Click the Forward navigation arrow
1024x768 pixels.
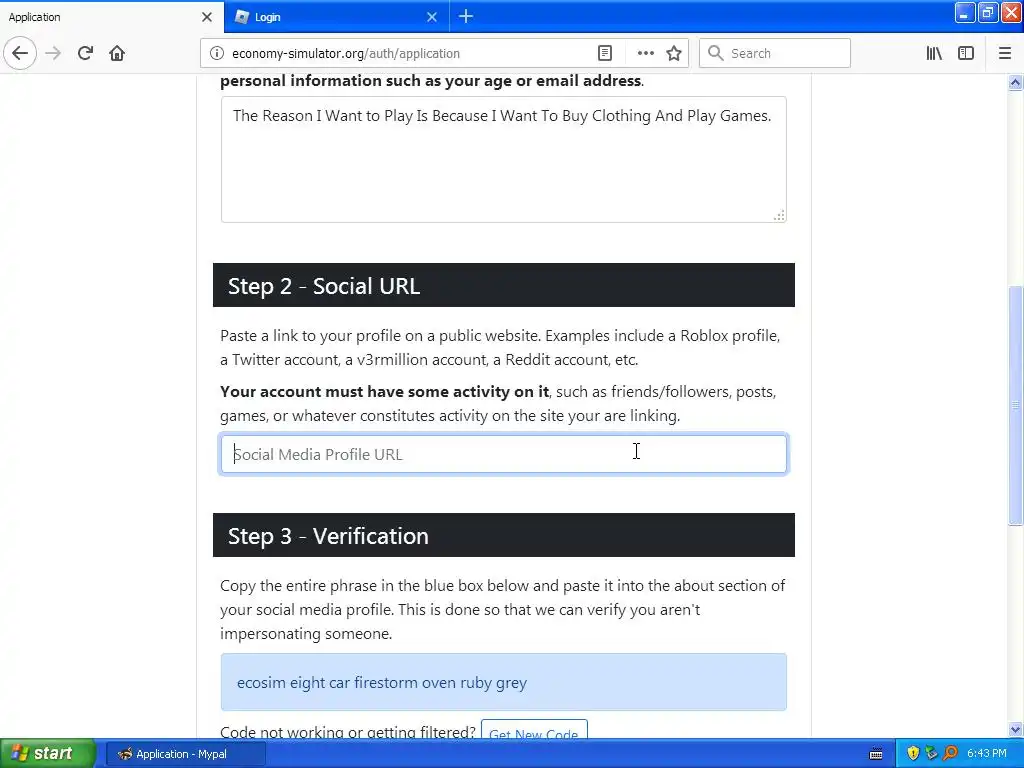coord(53,53)
